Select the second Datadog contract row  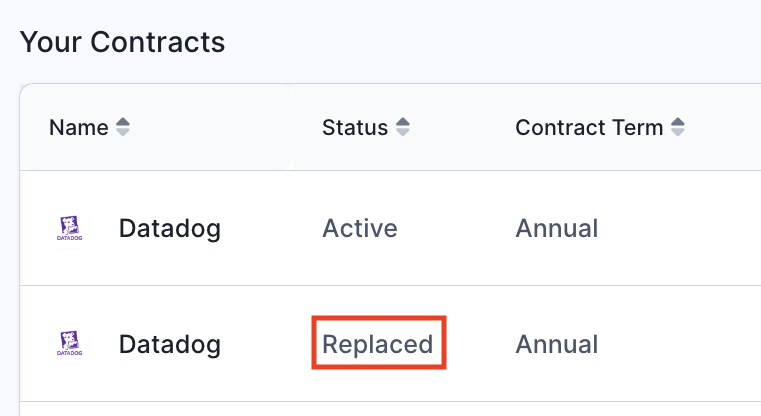390,344
